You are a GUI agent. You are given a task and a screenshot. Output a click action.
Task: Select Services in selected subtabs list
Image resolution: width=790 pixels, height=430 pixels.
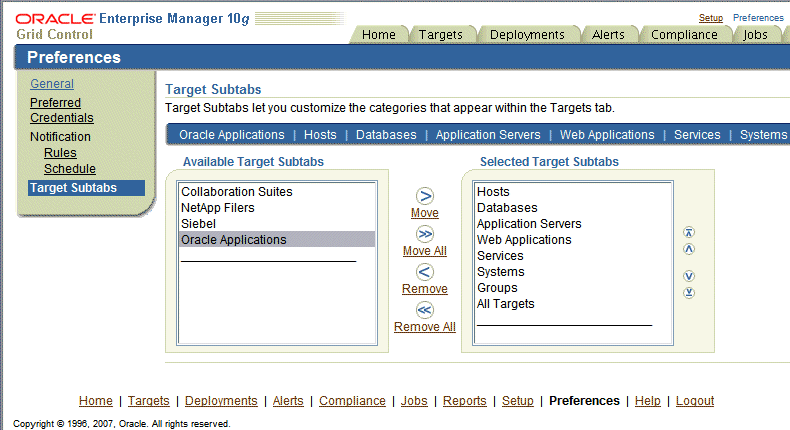click(x=573, y=256)
